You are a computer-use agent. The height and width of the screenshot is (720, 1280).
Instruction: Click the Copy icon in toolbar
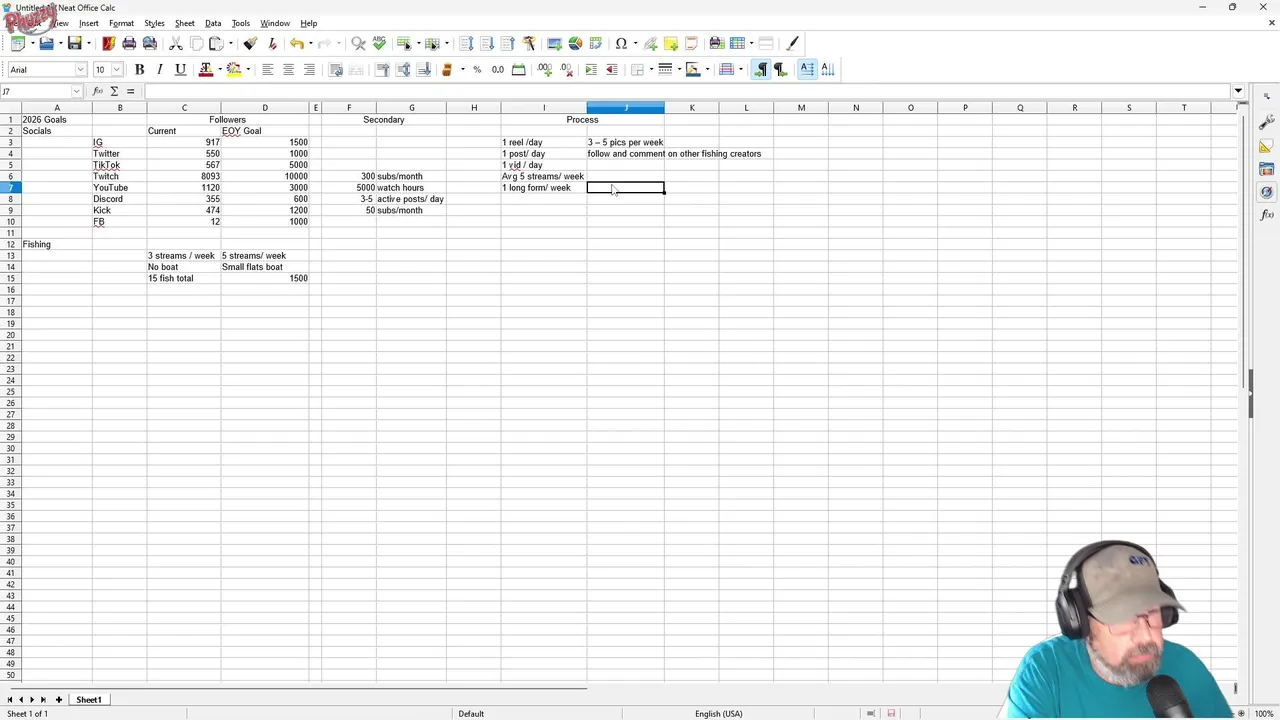point(196,43)
